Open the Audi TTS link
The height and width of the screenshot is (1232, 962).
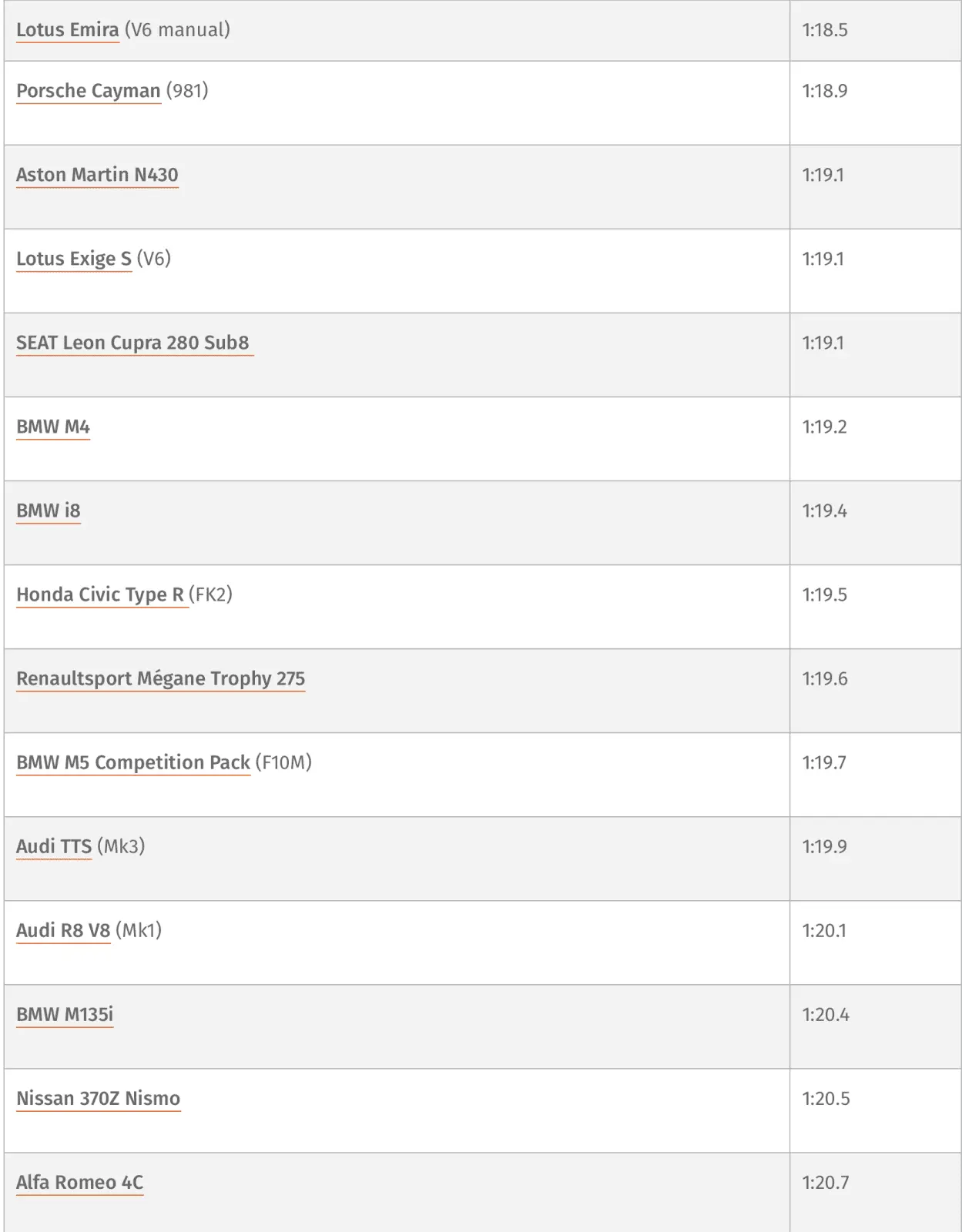tap(53, 846)
